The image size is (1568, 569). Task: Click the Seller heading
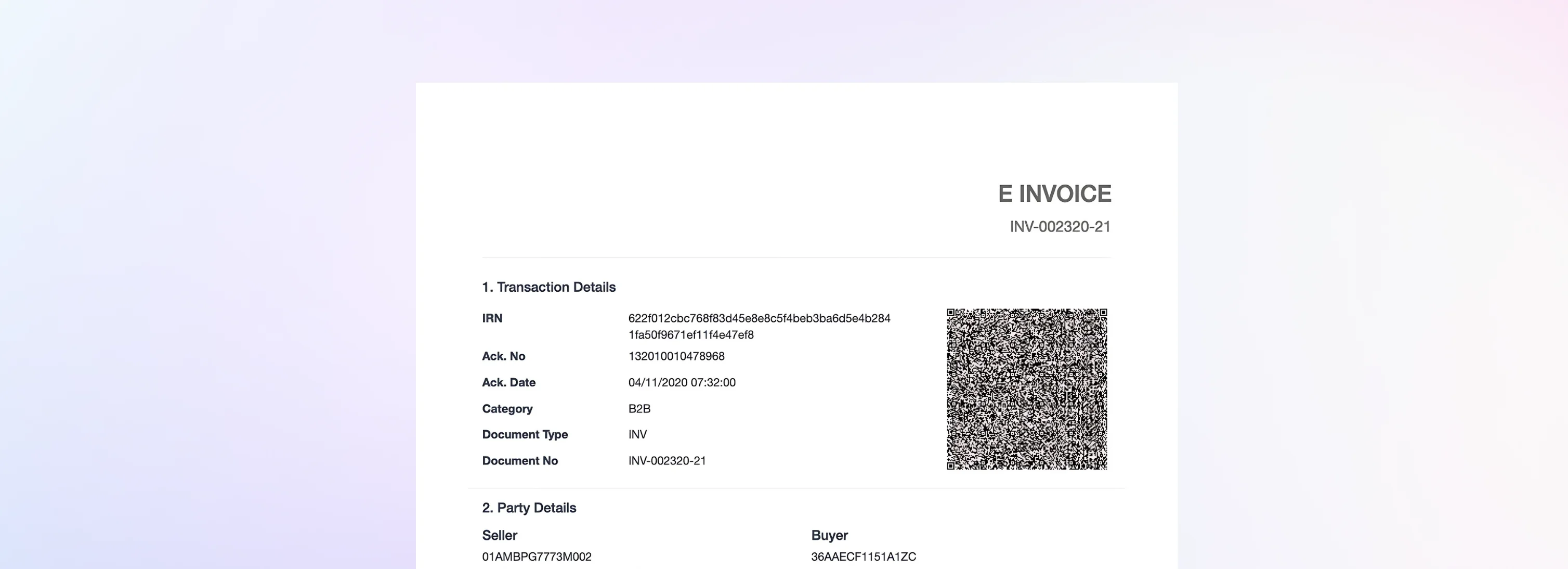499,535
